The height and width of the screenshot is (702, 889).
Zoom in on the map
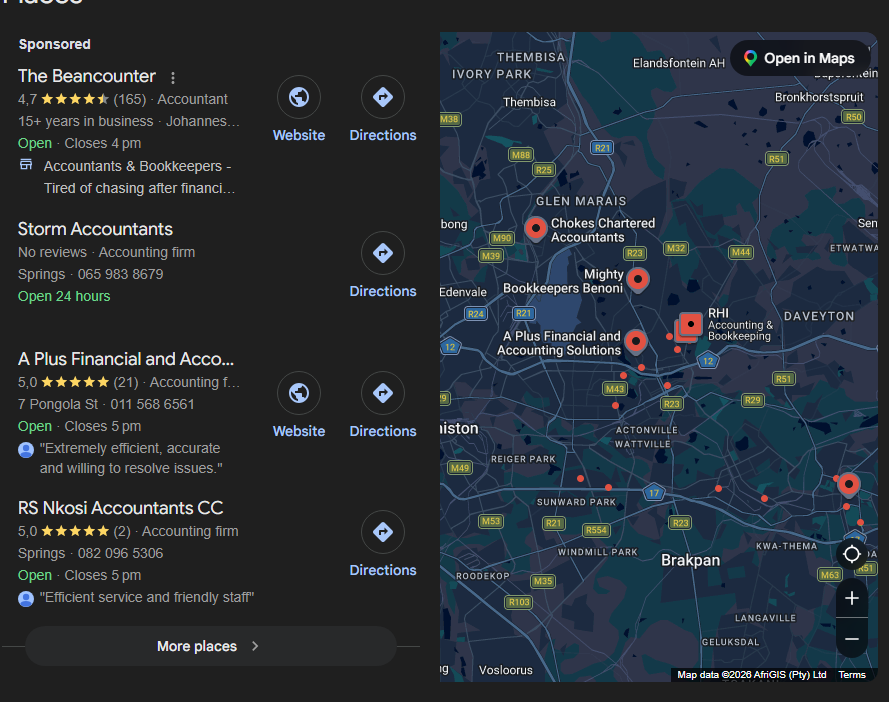(852, 598)
